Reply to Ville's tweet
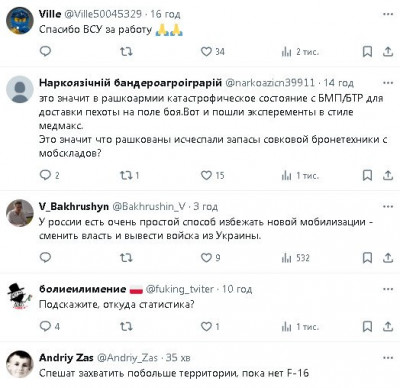Screen dimensions: 400x388 (45, 51)
